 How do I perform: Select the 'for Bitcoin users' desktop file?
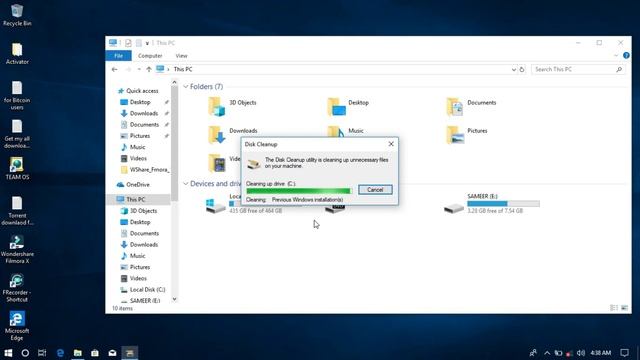pos(17,95)
